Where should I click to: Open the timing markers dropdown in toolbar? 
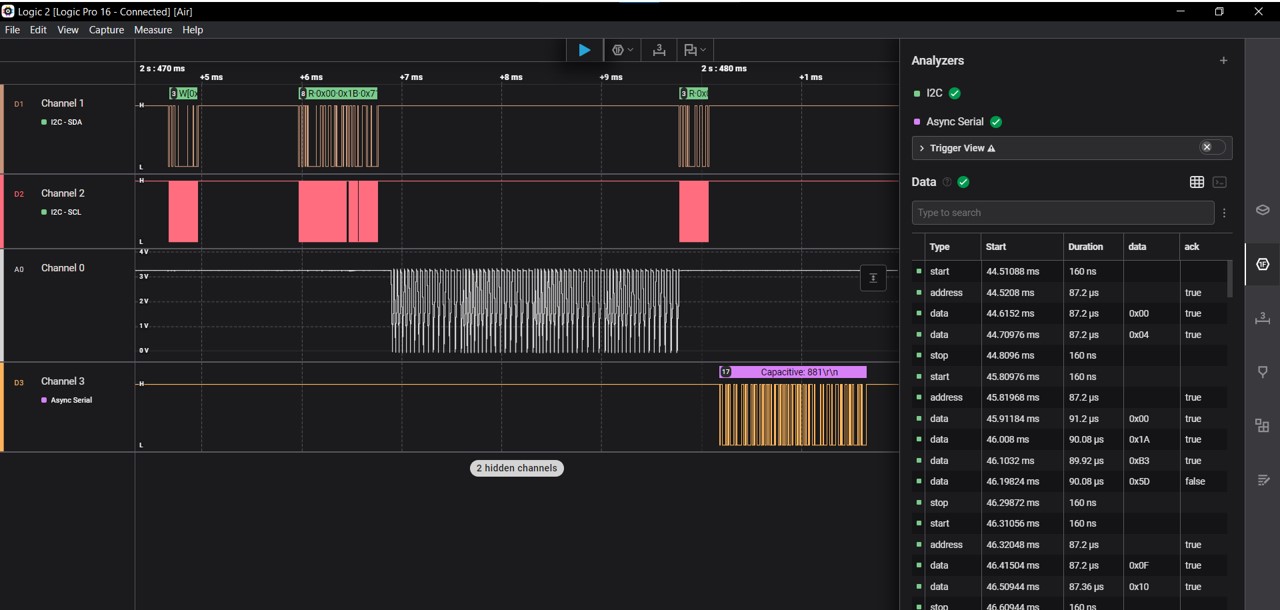point(695,50)
